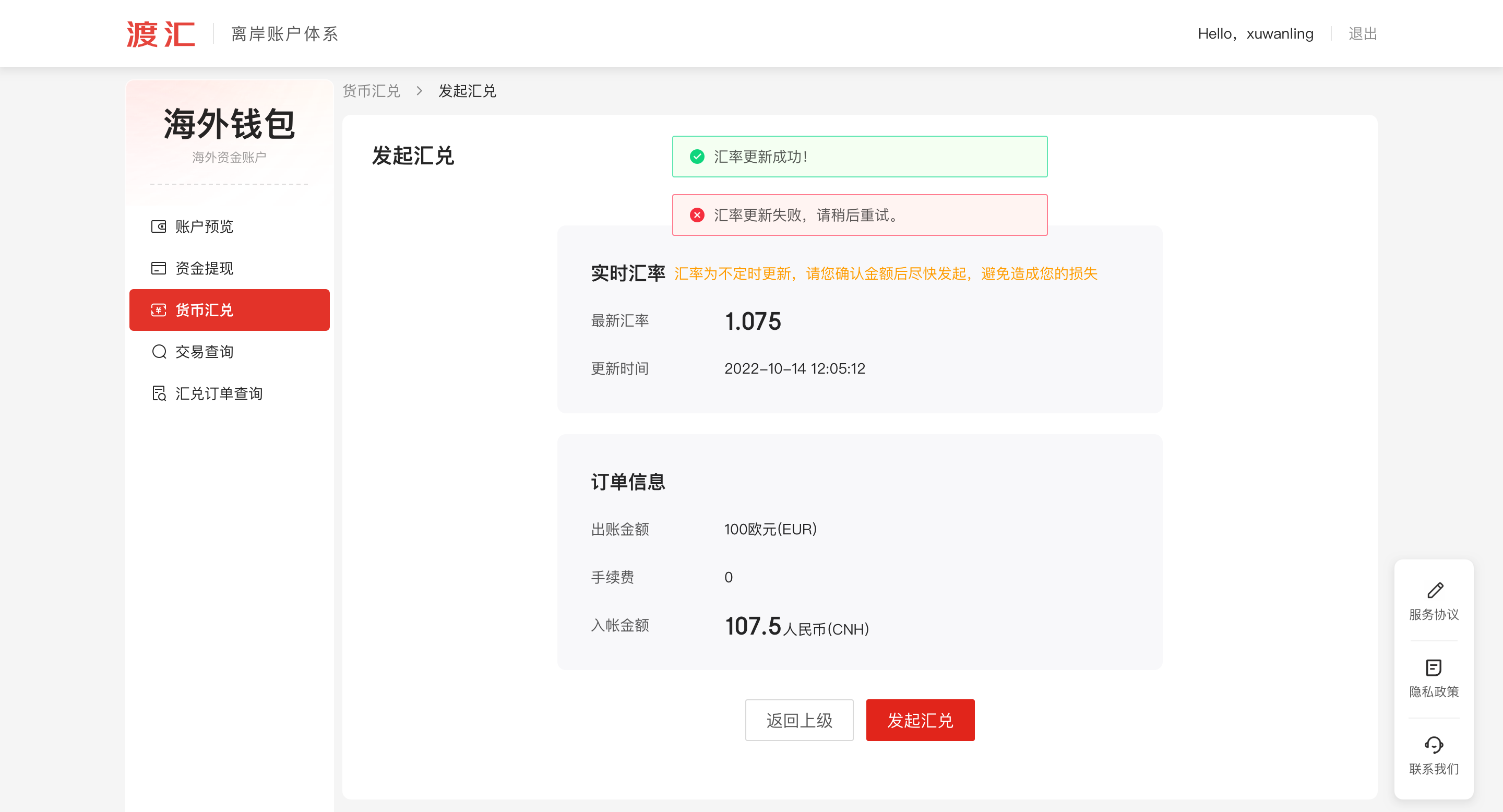Click the 发起汇兑 breadcrumb text
Image resolution: width=1503 pixels, height=812 pixels.
(x=468, y=91)
